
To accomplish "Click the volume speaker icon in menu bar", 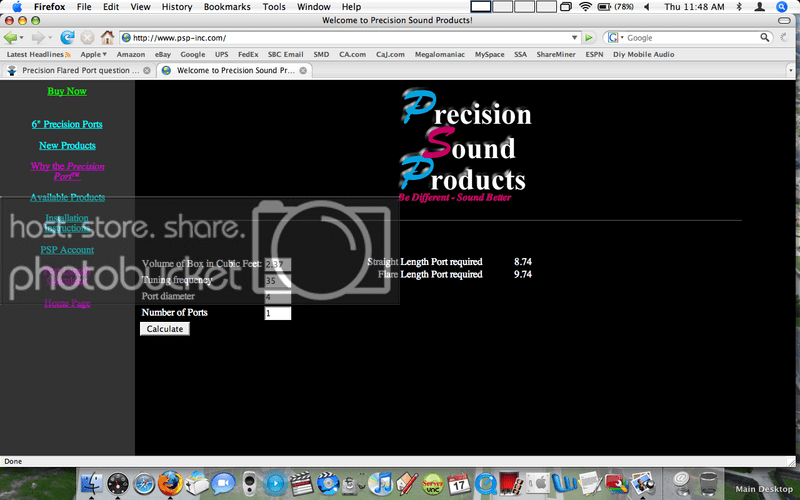I will click(x=647, y=7).
